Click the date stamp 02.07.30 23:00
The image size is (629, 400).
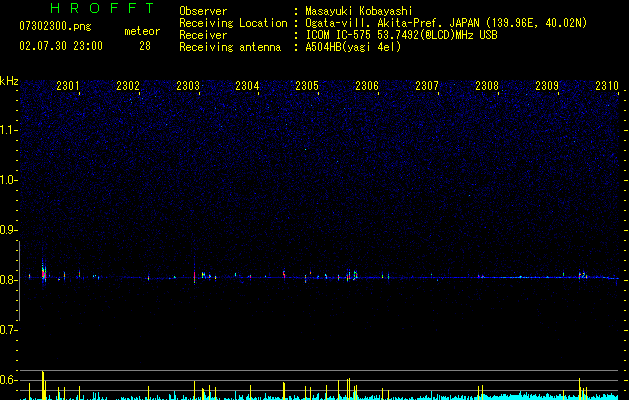(61, 46)
